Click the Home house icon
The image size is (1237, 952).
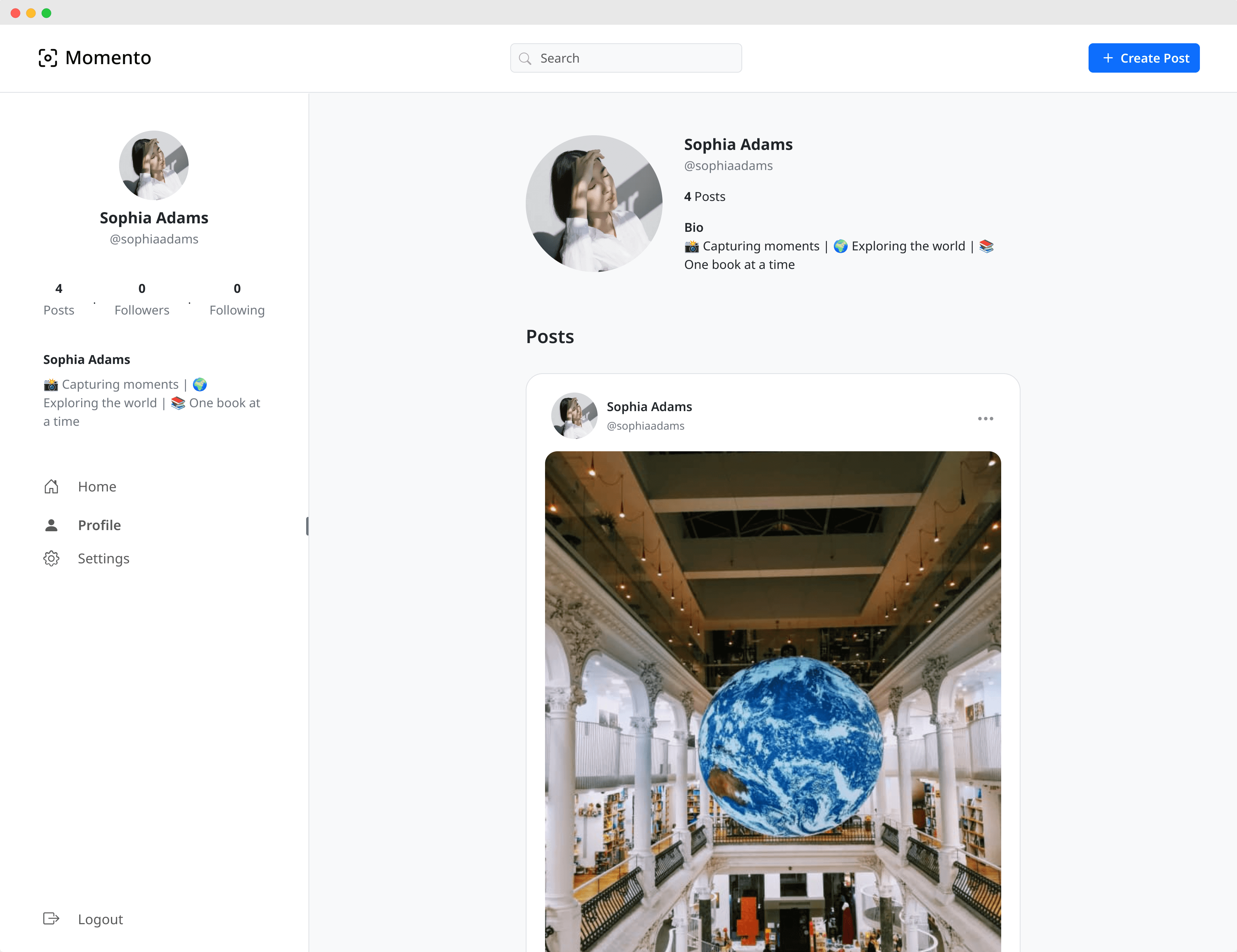point(51,487)
